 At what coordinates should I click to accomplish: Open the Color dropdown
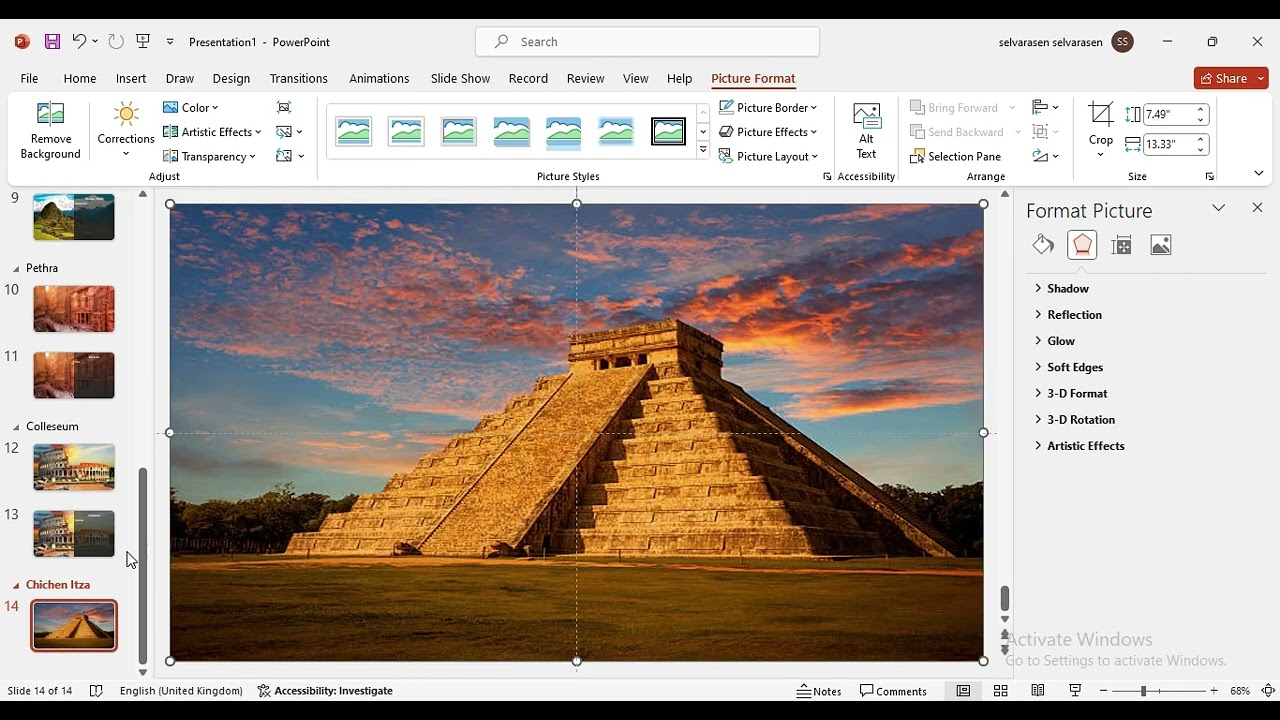point(191,107)
